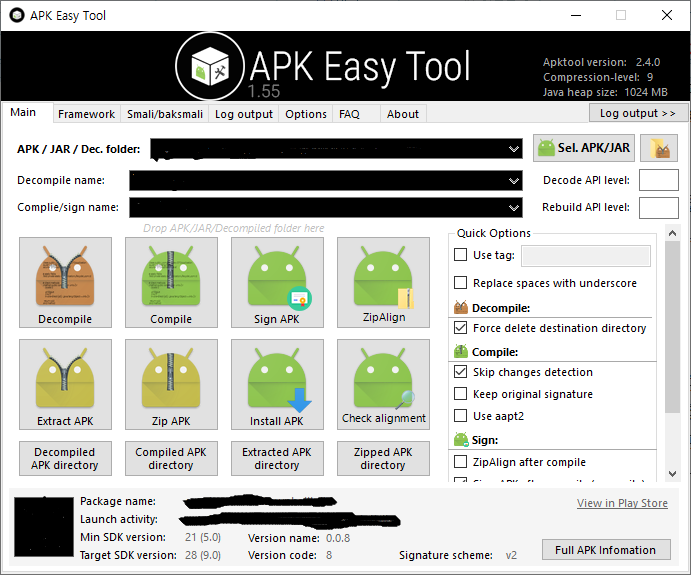The height and width of the screenshot is (575, 691).
Task: Open Compiled APK directory
Action: (171, 458)
